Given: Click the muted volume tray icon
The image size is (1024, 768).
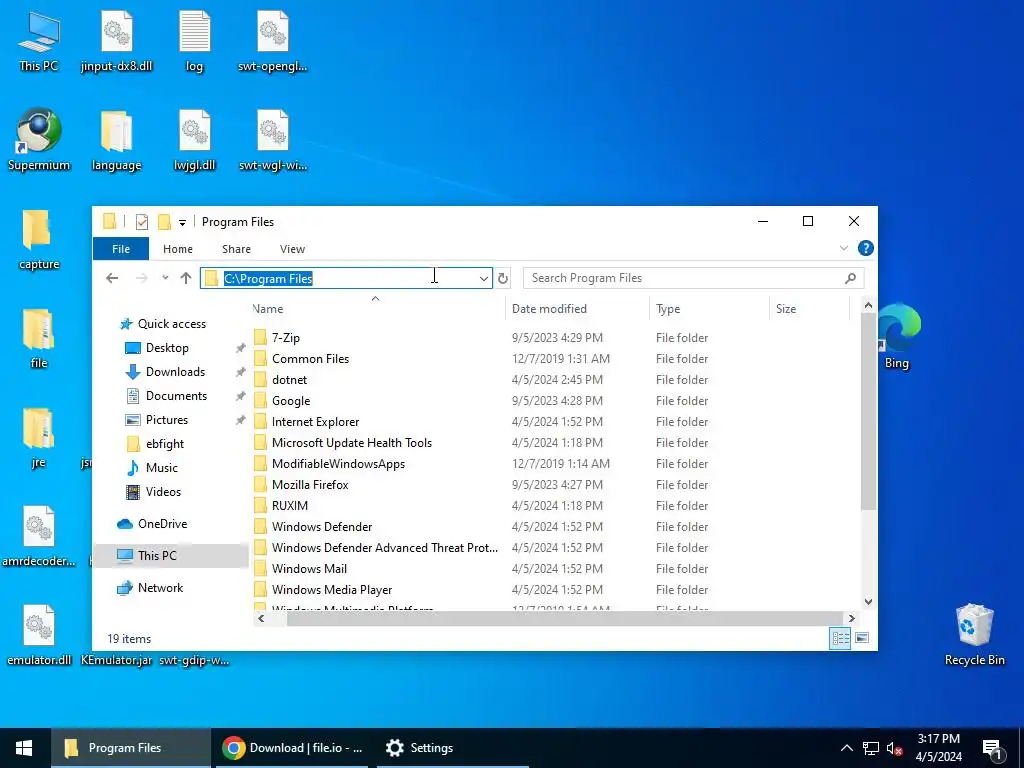Looking at the screenshot, I should coord(895,748).
